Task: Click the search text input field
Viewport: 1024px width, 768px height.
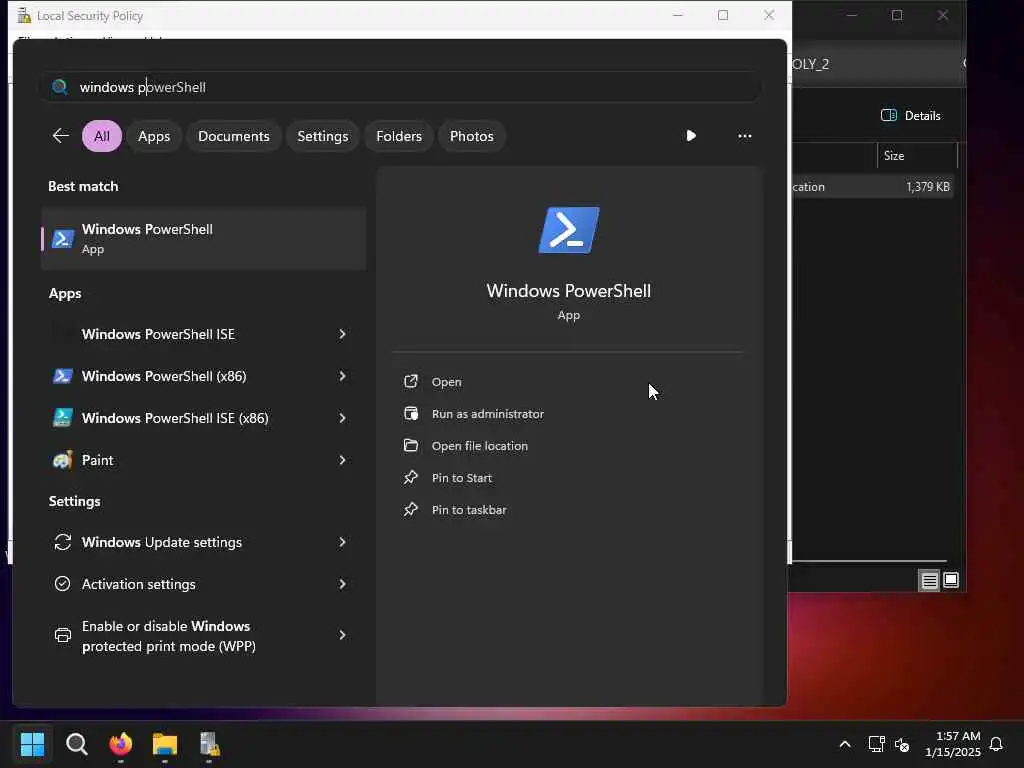Action: (x=400, y=87)
